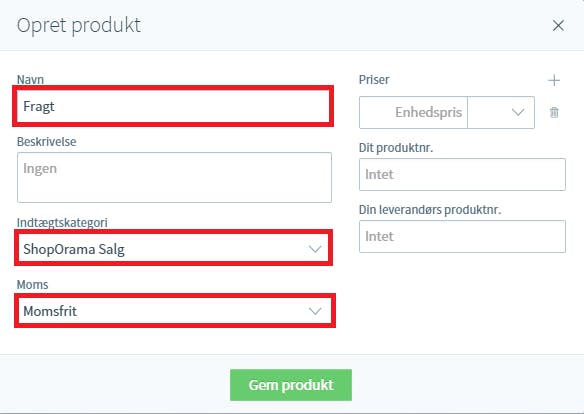Expand the Moms dropdown showing Momsfrit

coord(174,310)
